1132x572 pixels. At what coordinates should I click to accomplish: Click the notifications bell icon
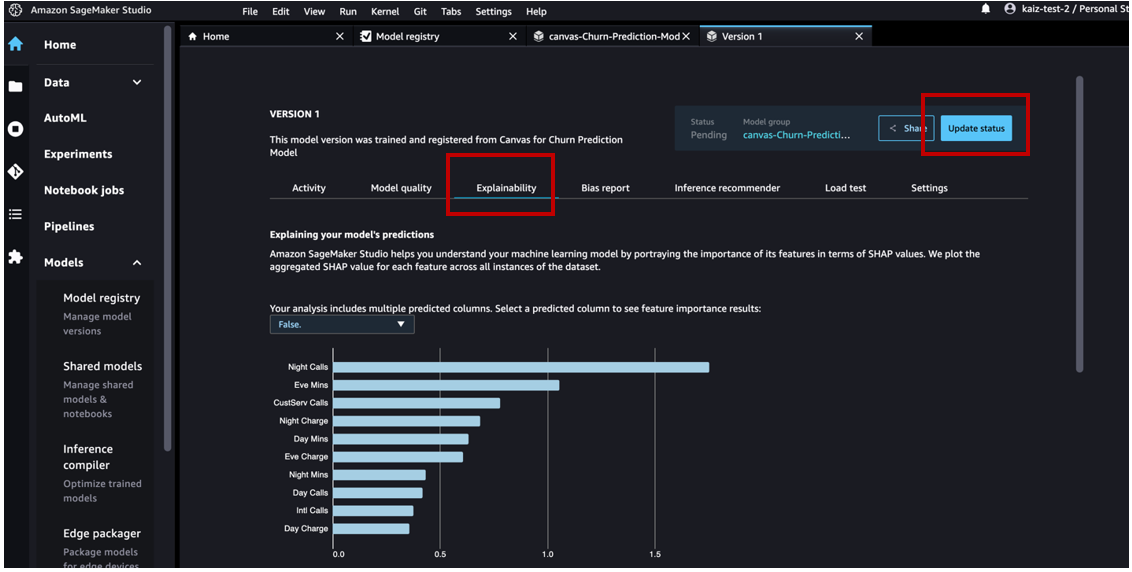point(985,9)
